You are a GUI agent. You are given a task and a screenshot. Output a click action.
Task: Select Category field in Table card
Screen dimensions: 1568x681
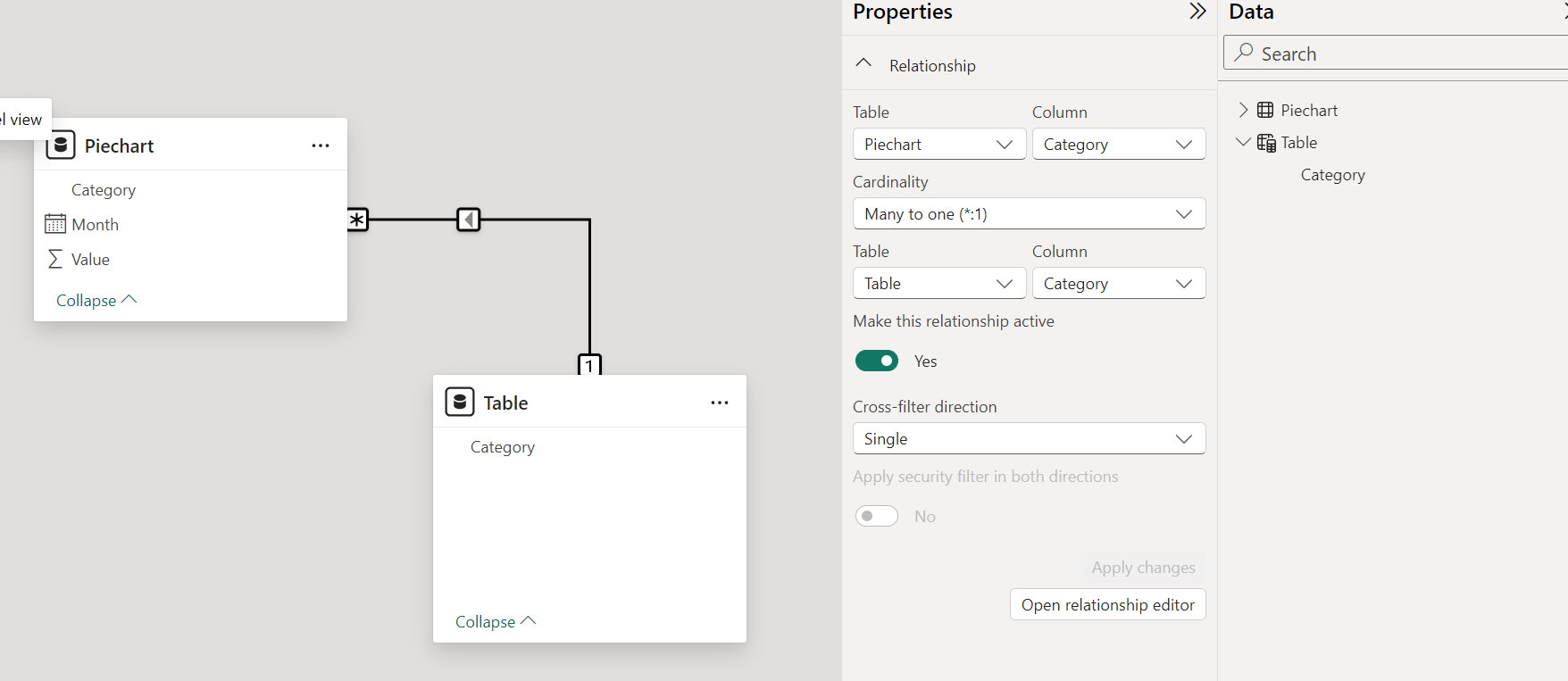[x=503, y=447]
